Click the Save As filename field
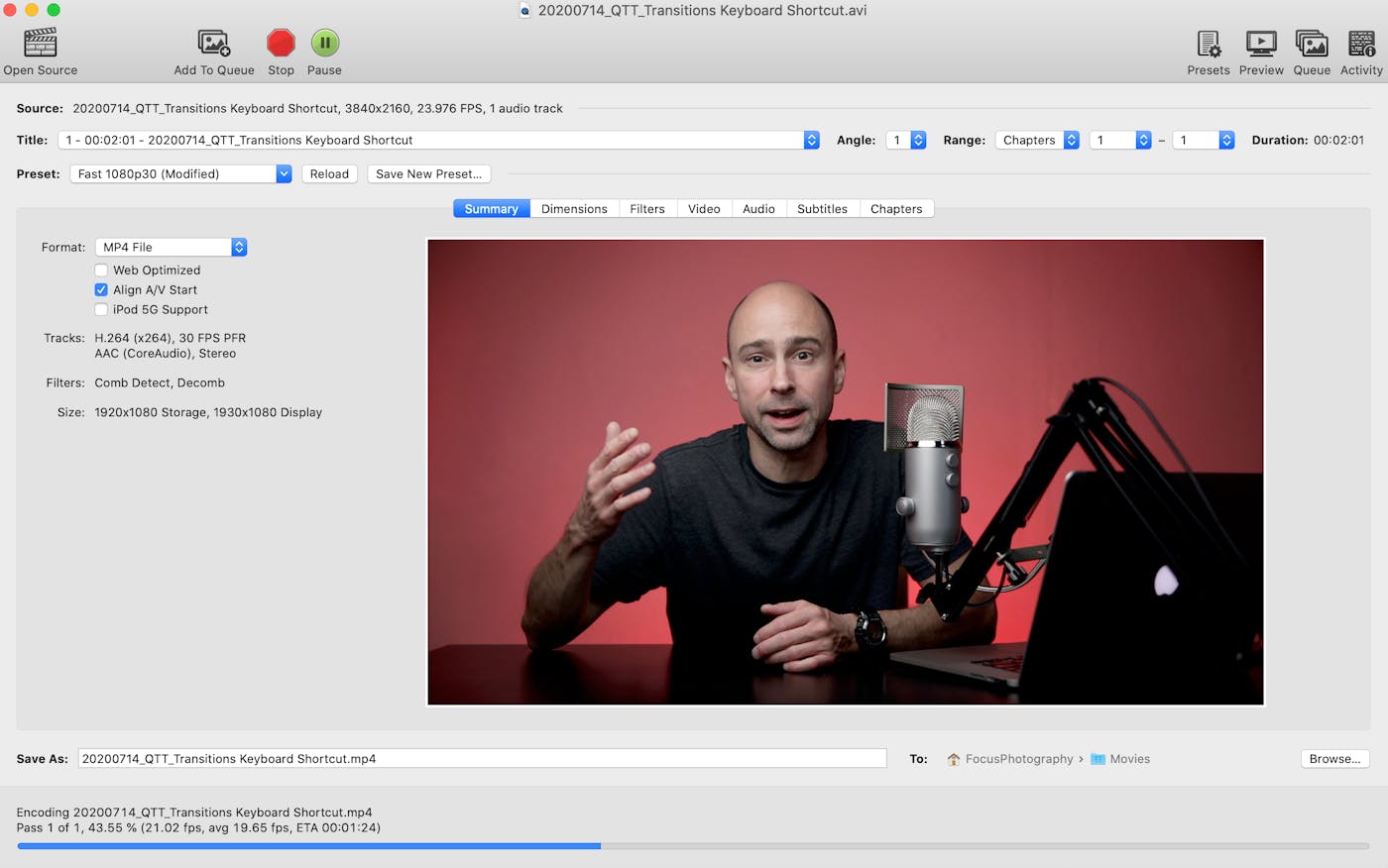The height and width of the screenshot is (868, 1388). pos(482,759)
